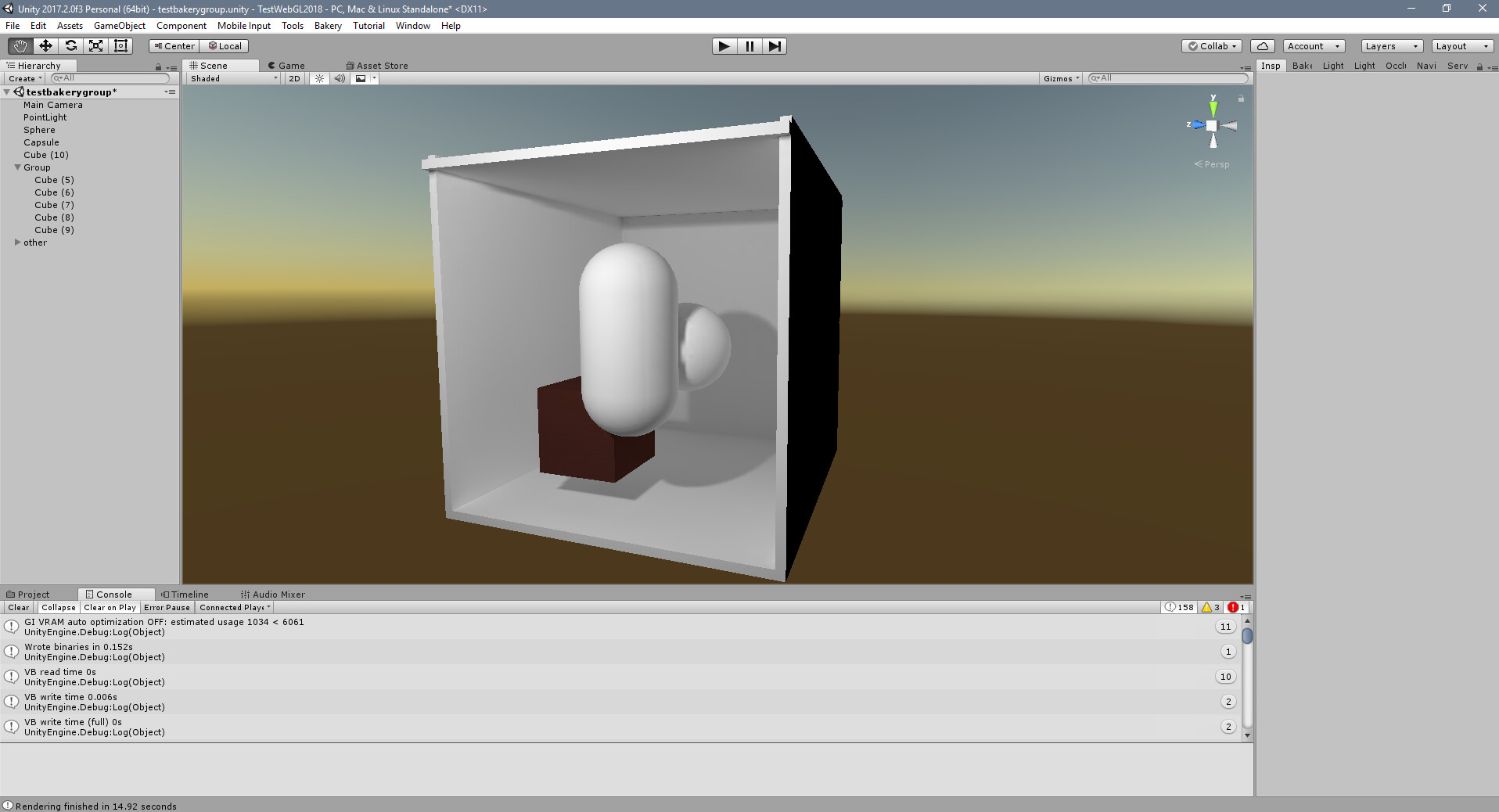Select the Rect transform tool
Viewport: 1499px width, 812px height.
tap(120, 45)
